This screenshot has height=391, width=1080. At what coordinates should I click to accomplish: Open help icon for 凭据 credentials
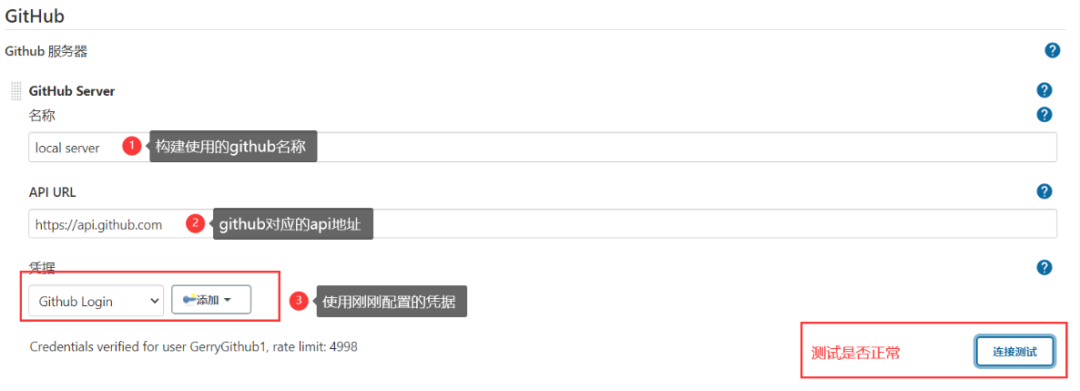click(1044, 267)
